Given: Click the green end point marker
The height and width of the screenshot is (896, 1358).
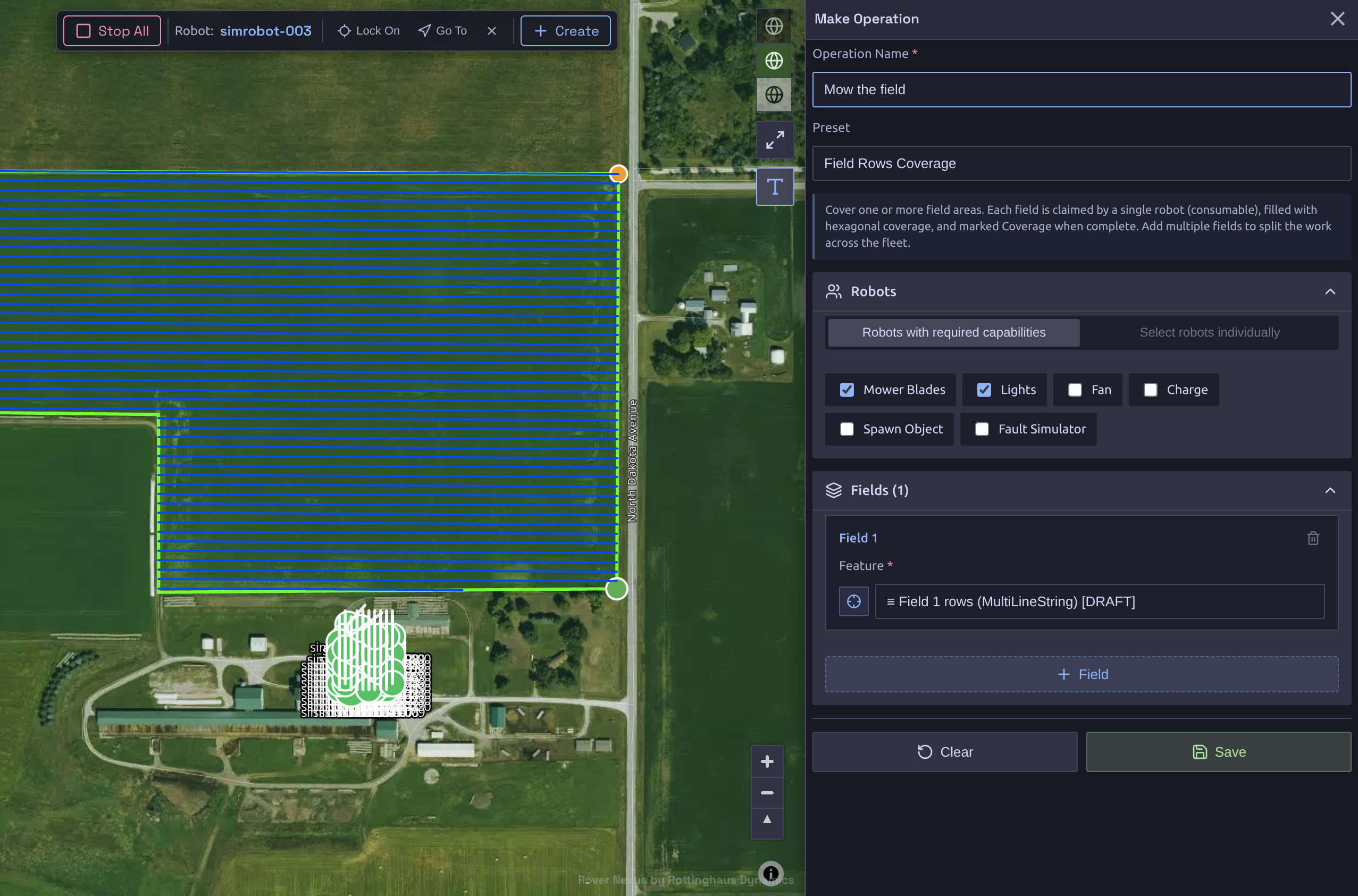Looking at the screenshot, I should (616, 589).
